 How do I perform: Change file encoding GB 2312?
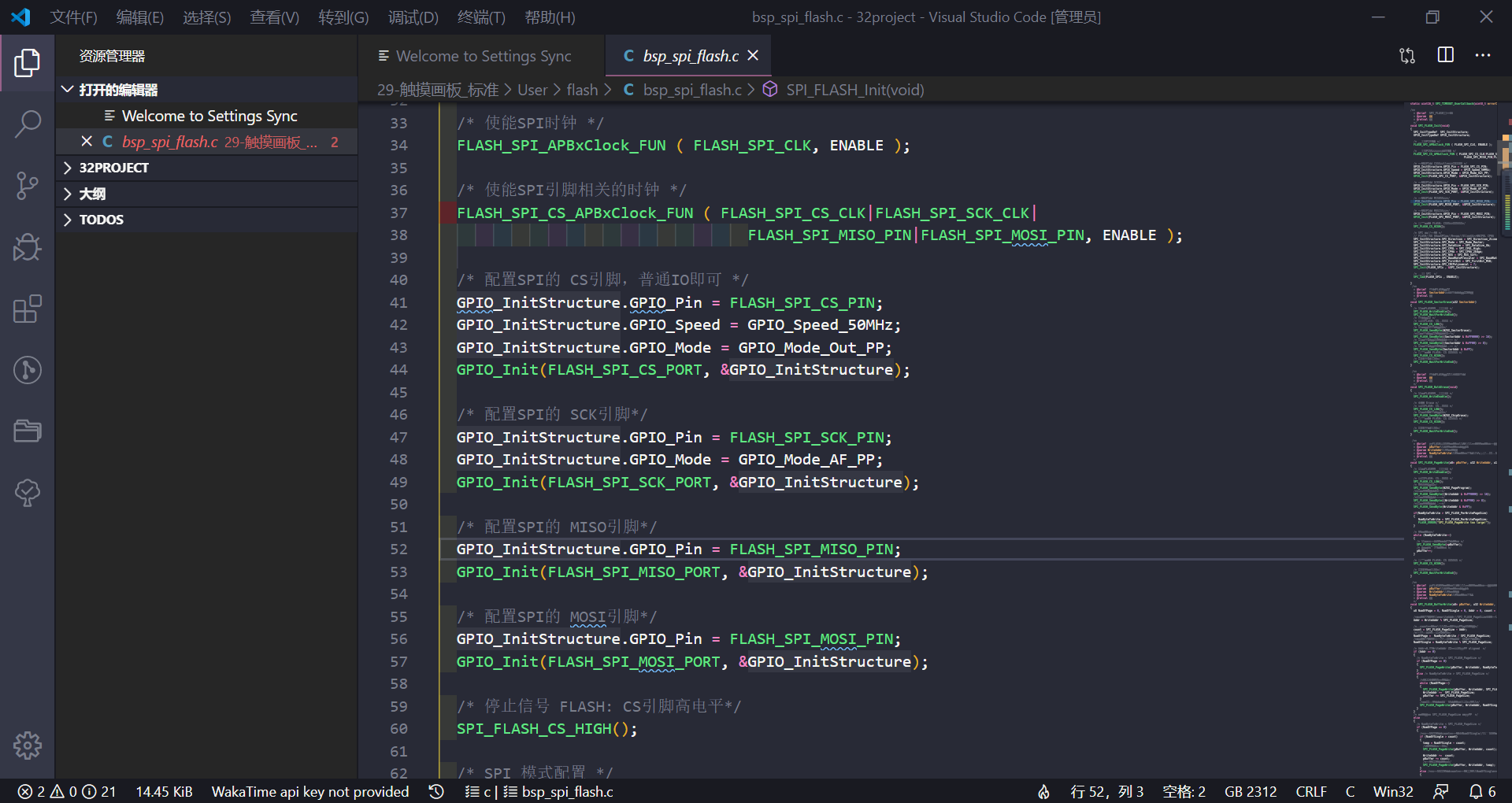[1251, 791]
